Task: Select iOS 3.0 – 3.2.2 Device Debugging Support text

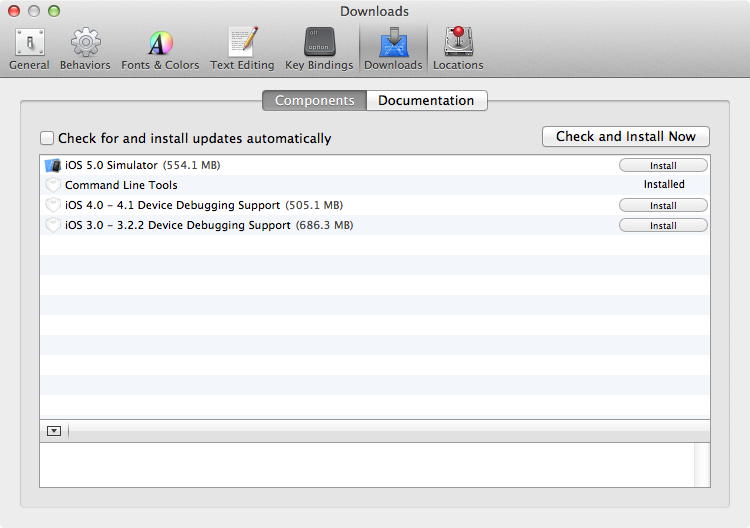Action: click(177, 225)
